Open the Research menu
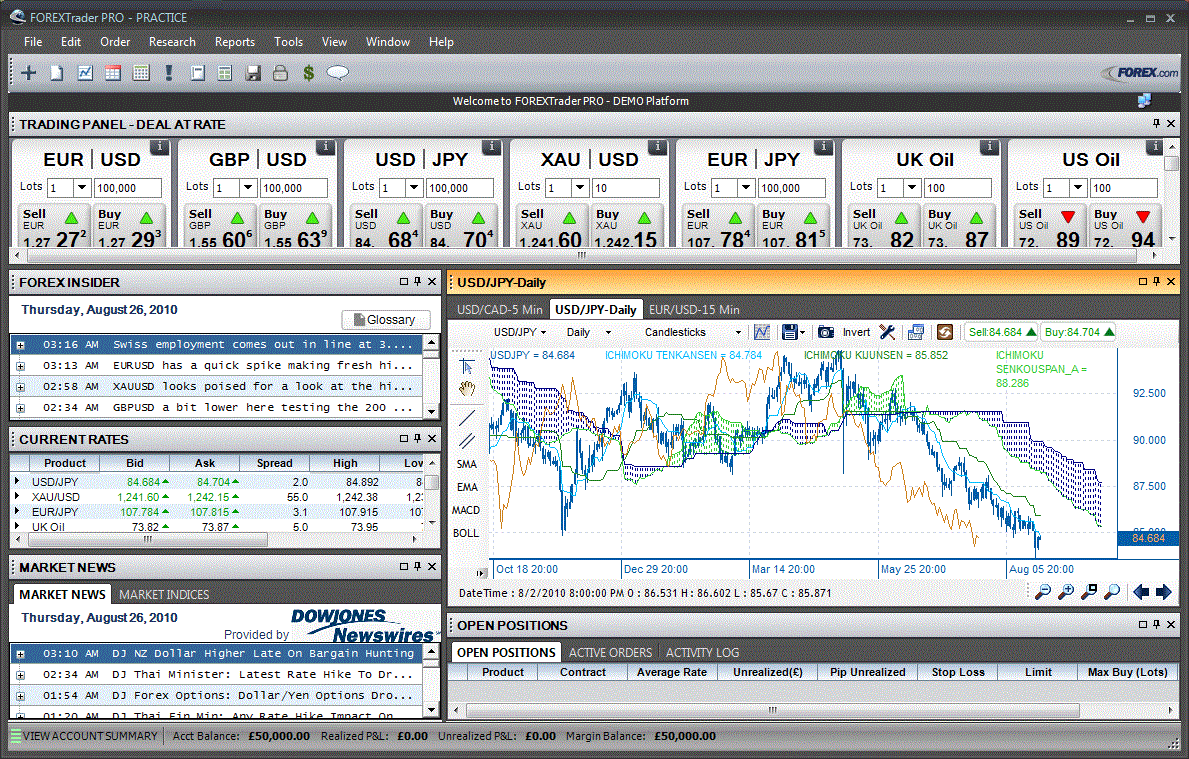This screenshot has width=1189, height=759. (x=172, y=42)
